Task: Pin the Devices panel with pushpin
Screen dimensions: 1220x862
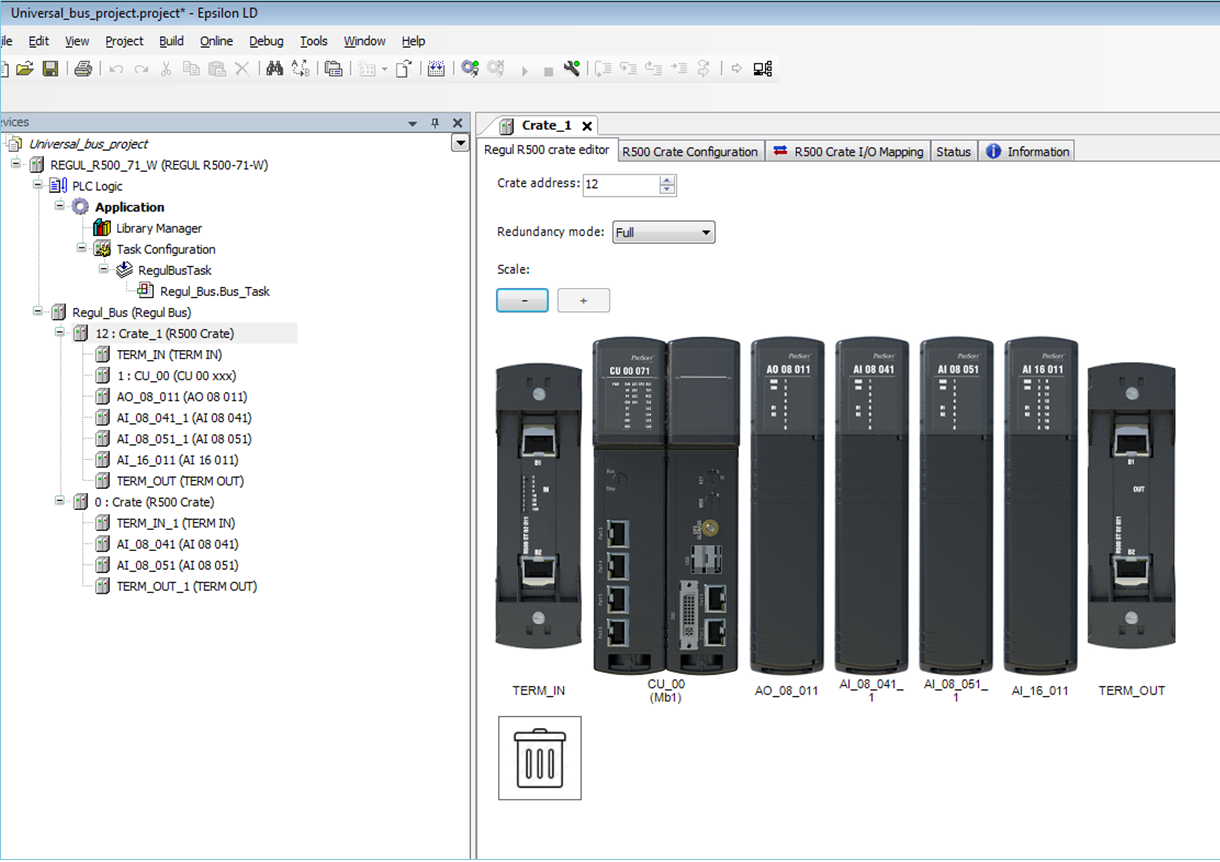Action: pyautogui.click(x=435, y=123)
